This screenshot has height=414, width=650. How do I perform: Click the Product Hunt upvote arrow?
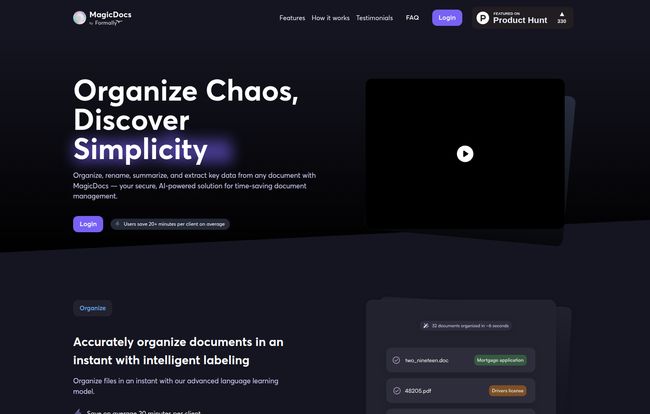562,15
